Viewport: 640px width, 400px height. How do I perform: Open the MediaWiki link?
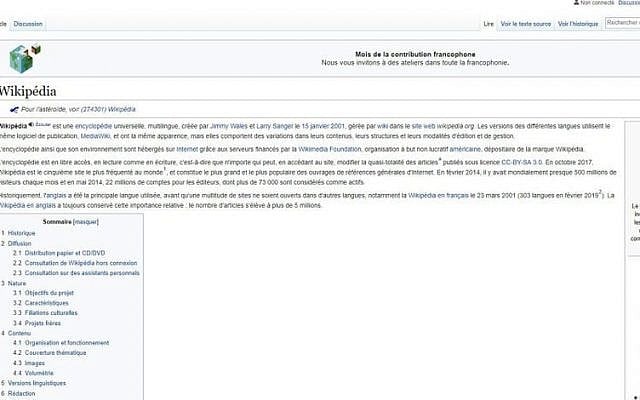coord(96,136)
